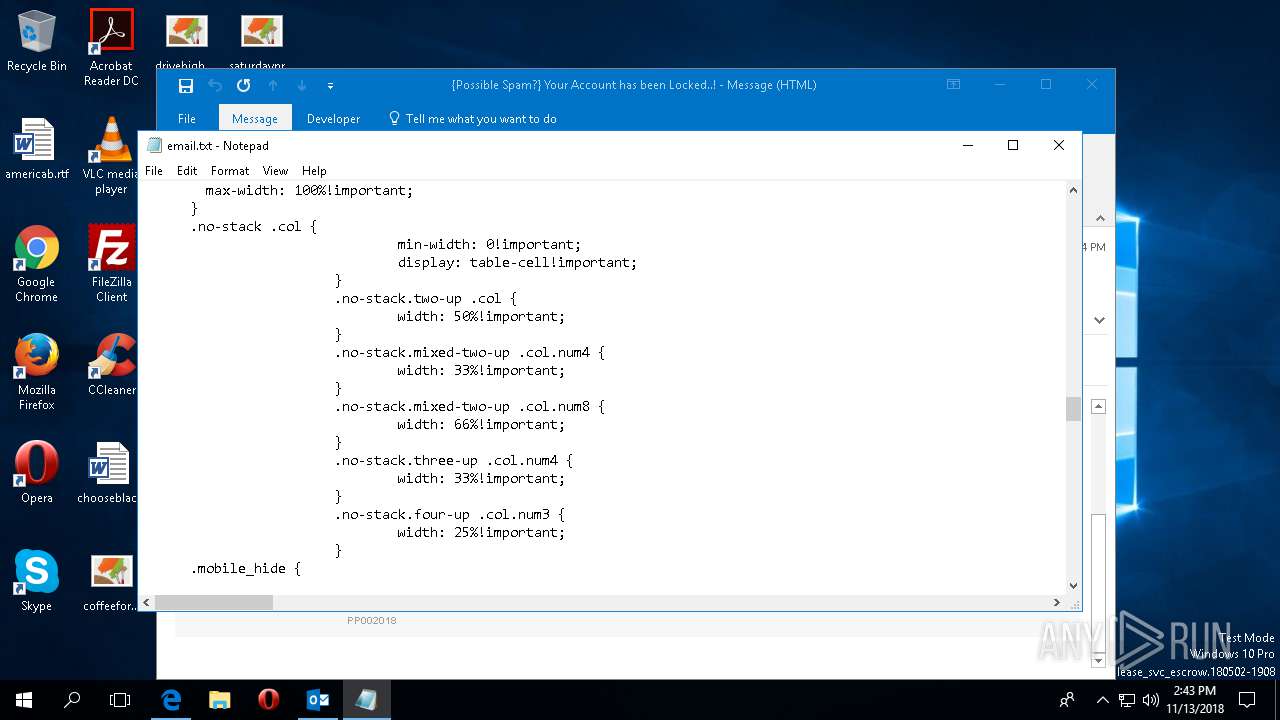Viewport: 1280px width, 720px height.
Task: Launch Acrobat Reader DC from desktop
Action: tap(111, 47)
